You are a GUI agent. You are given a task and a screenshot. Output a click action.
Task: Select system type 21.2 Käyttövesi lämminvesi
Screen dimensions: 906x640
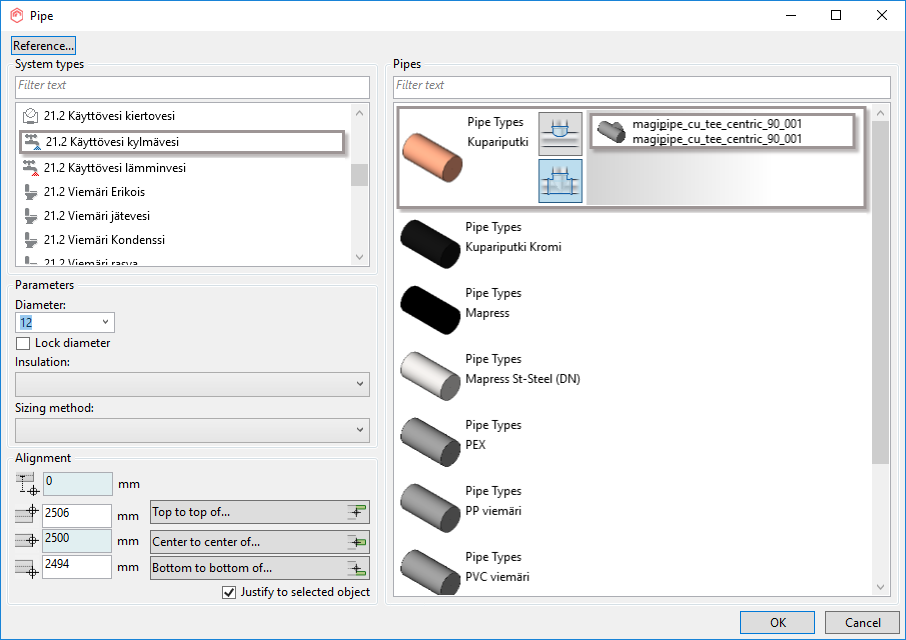click(115, 168)
